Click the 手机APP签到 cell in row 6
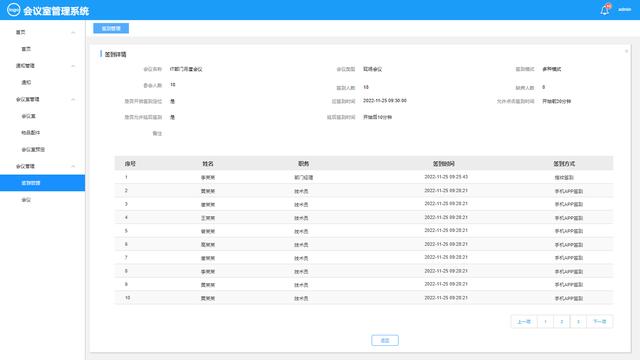 point(569,245)
